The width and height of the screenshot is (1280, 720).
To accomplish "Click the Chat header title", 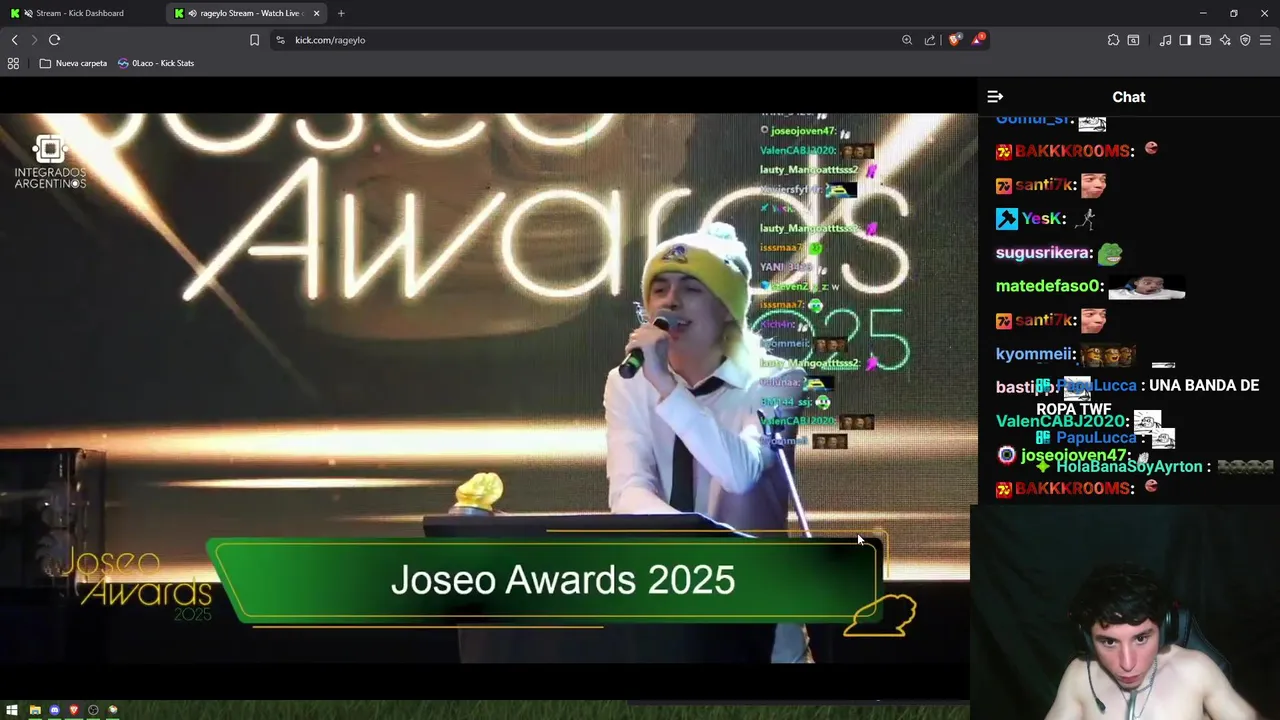I will tap(1129, 97).
